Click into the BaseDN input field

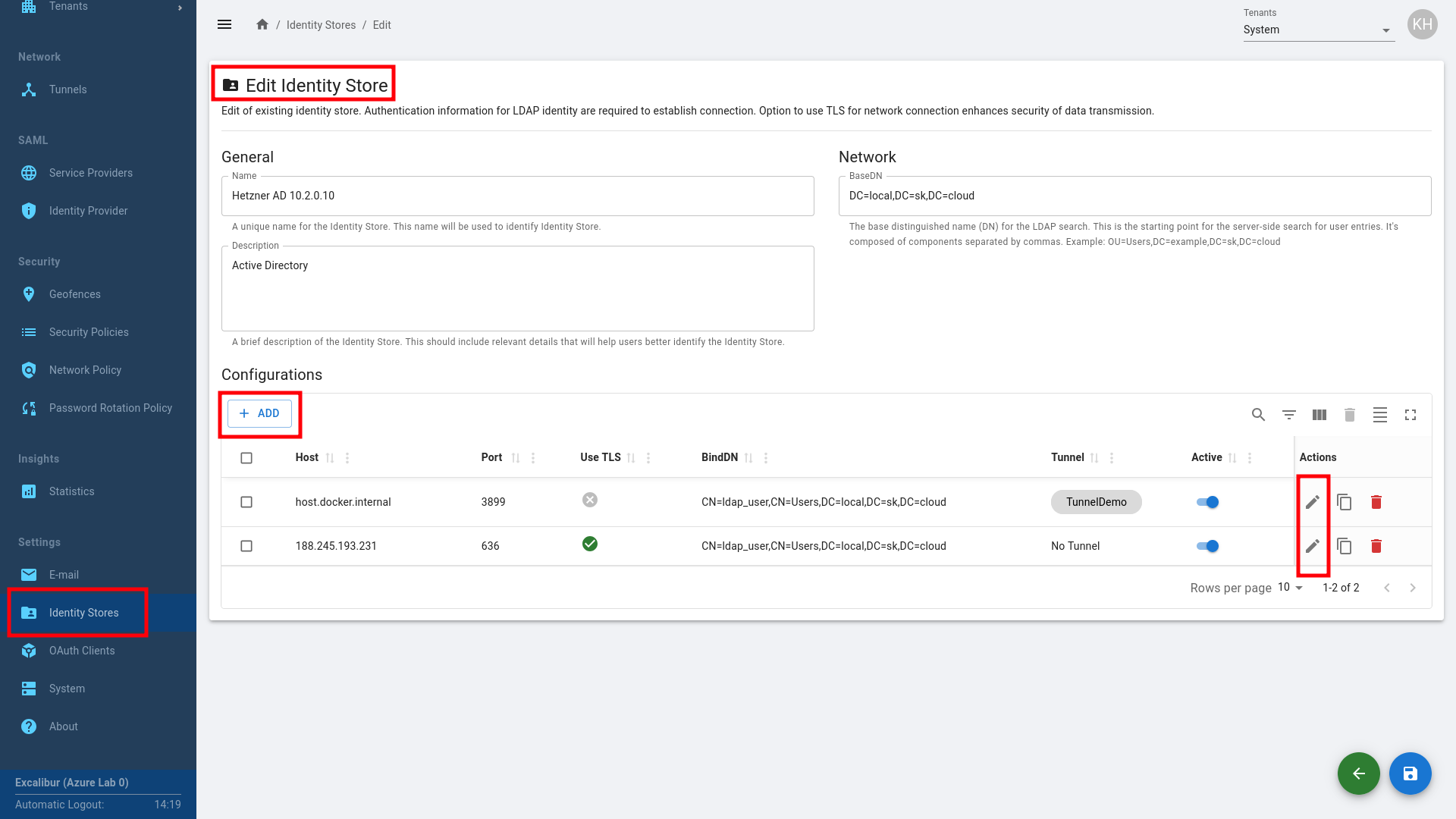(x=1134, y=196)
